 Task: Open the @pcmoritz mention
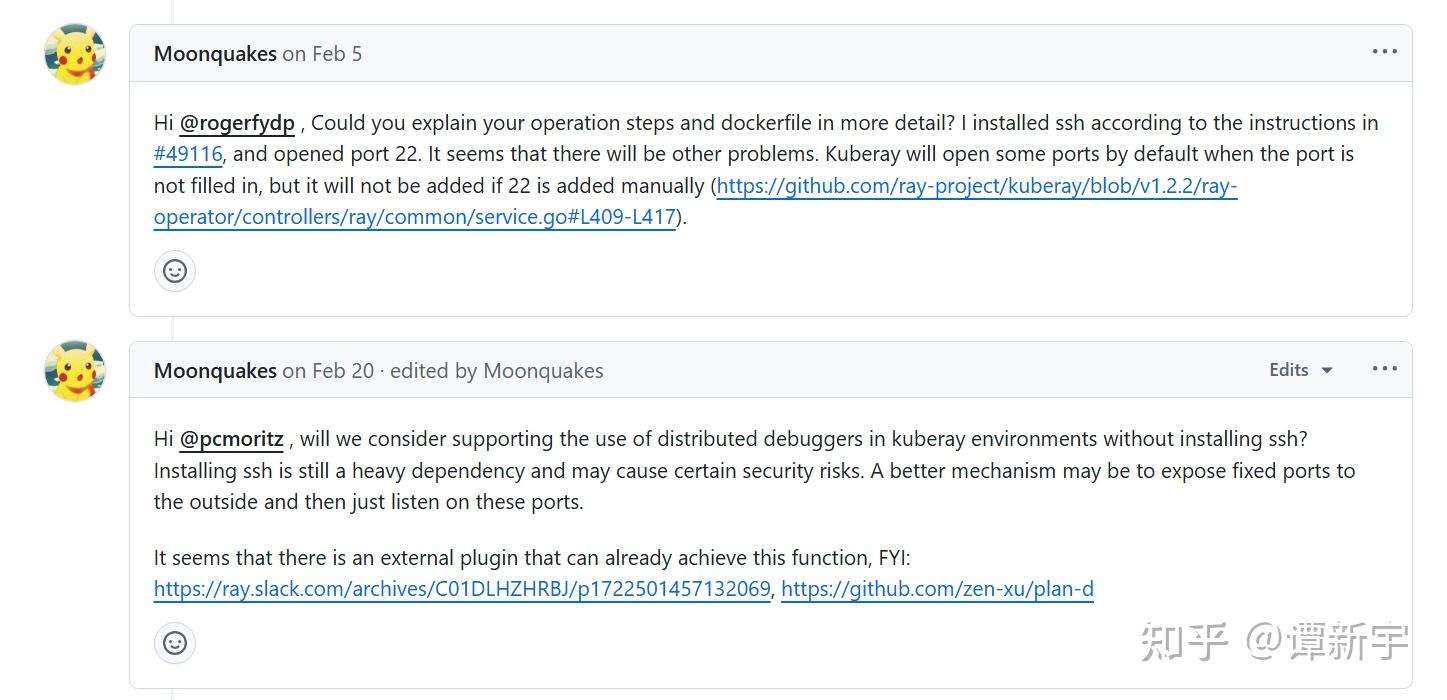click(x=232, y=439)
